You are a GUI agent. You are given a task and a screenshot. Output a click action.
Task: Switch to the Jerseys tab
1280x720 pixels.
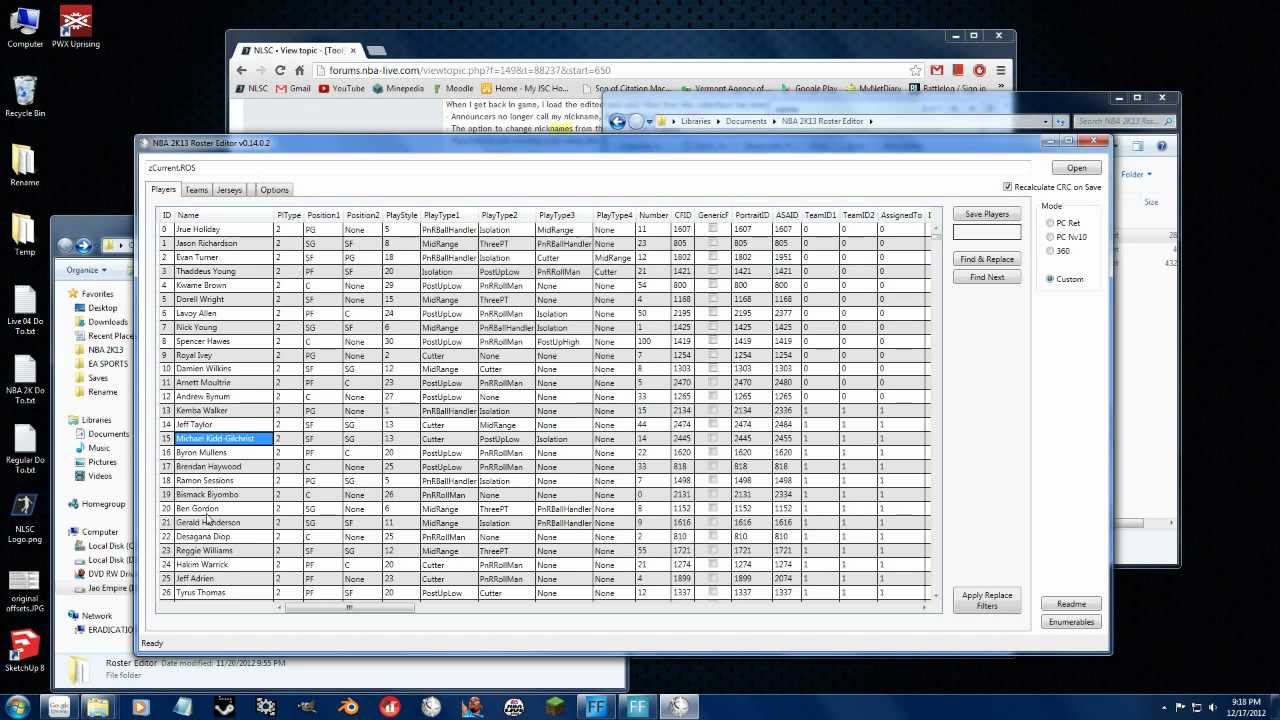point(229,190)
